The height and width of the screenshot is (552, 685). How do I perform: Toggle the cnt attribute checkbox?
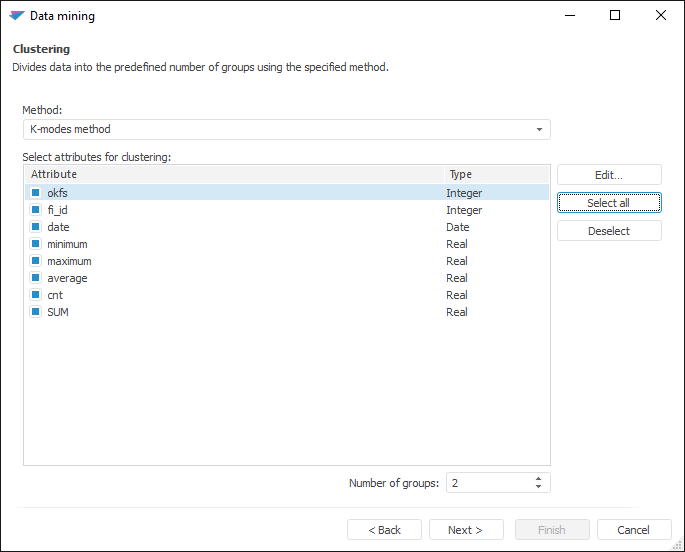36,295
